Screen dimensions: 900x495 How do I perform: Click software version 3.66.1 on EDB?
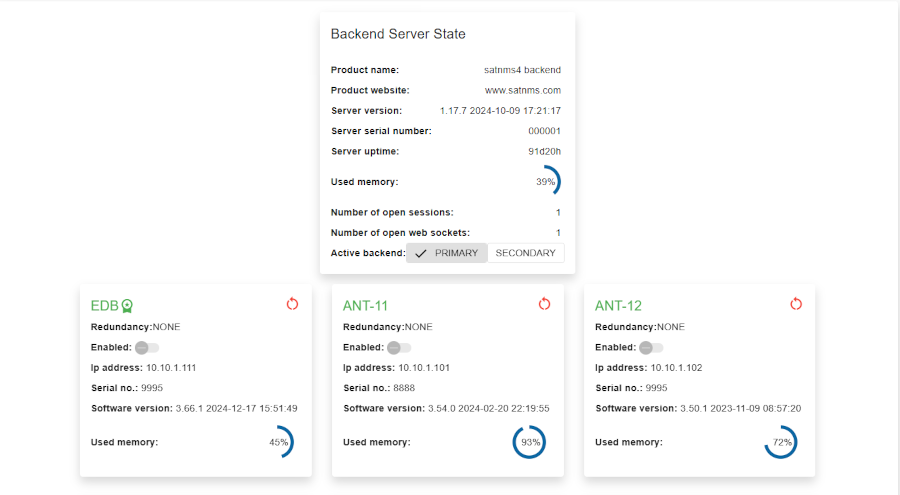pyautogui.click(x=236, y=409)
